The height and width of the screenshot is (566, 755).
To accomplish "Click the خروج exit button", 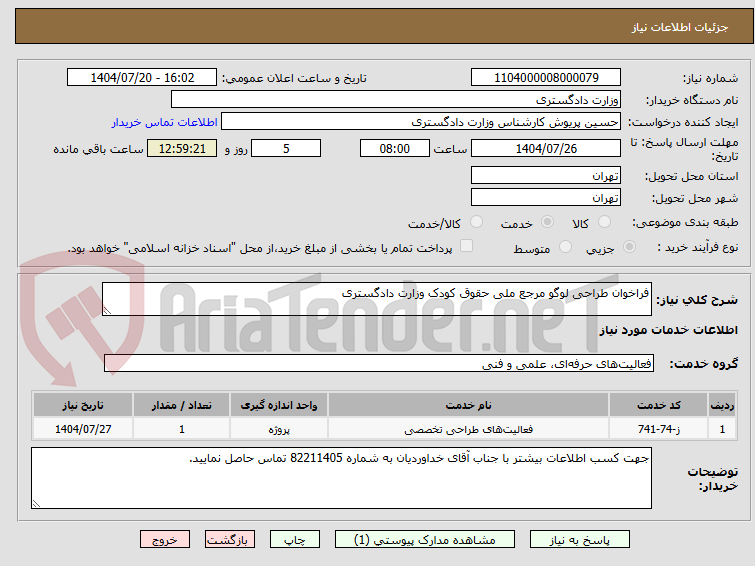I will 165,540.
